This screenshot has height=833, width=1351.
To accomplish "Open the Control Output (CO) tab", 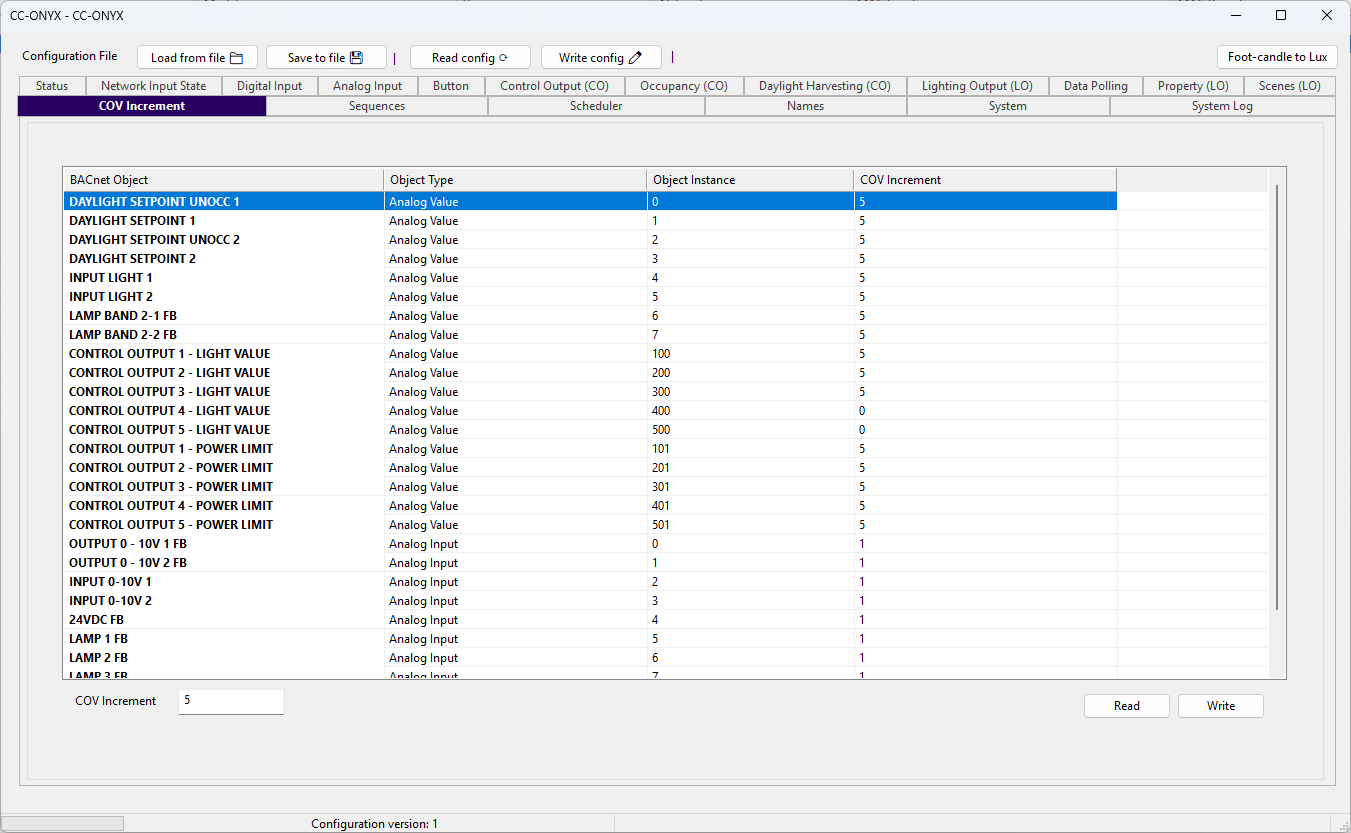I will pyautogui.click(x=555, y=86).
